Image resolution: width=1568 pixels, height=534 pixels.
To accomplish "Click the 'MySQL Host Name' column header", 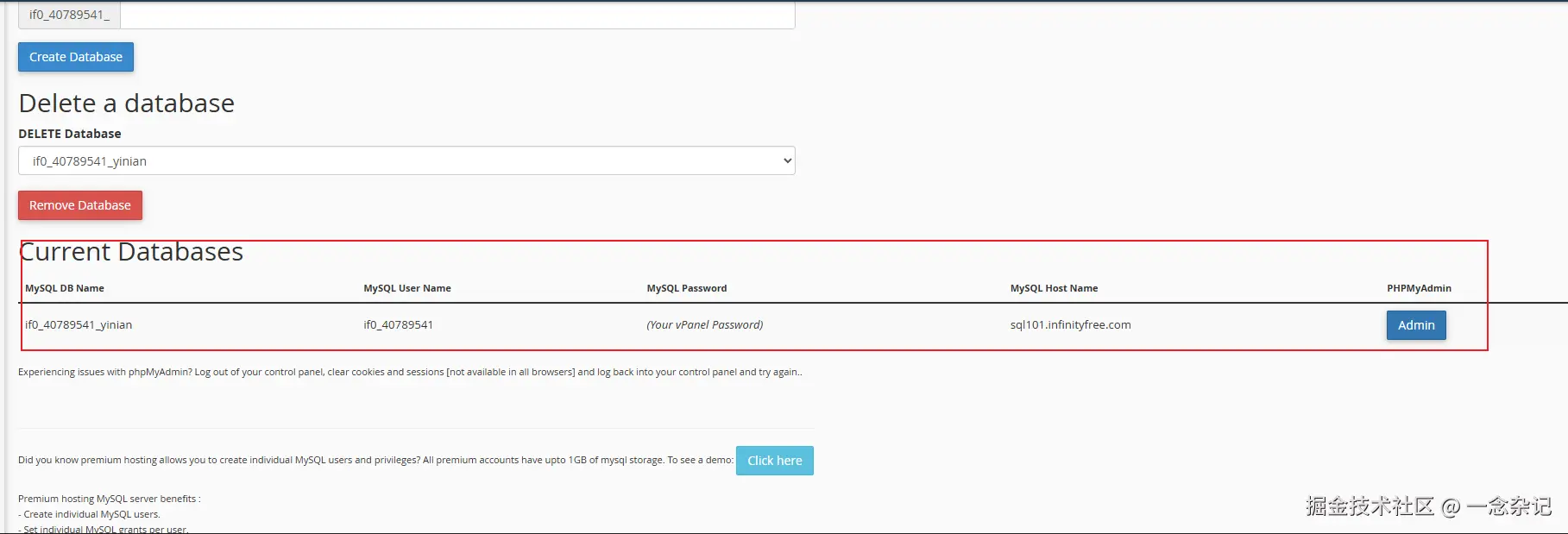I will [1054, 288].
